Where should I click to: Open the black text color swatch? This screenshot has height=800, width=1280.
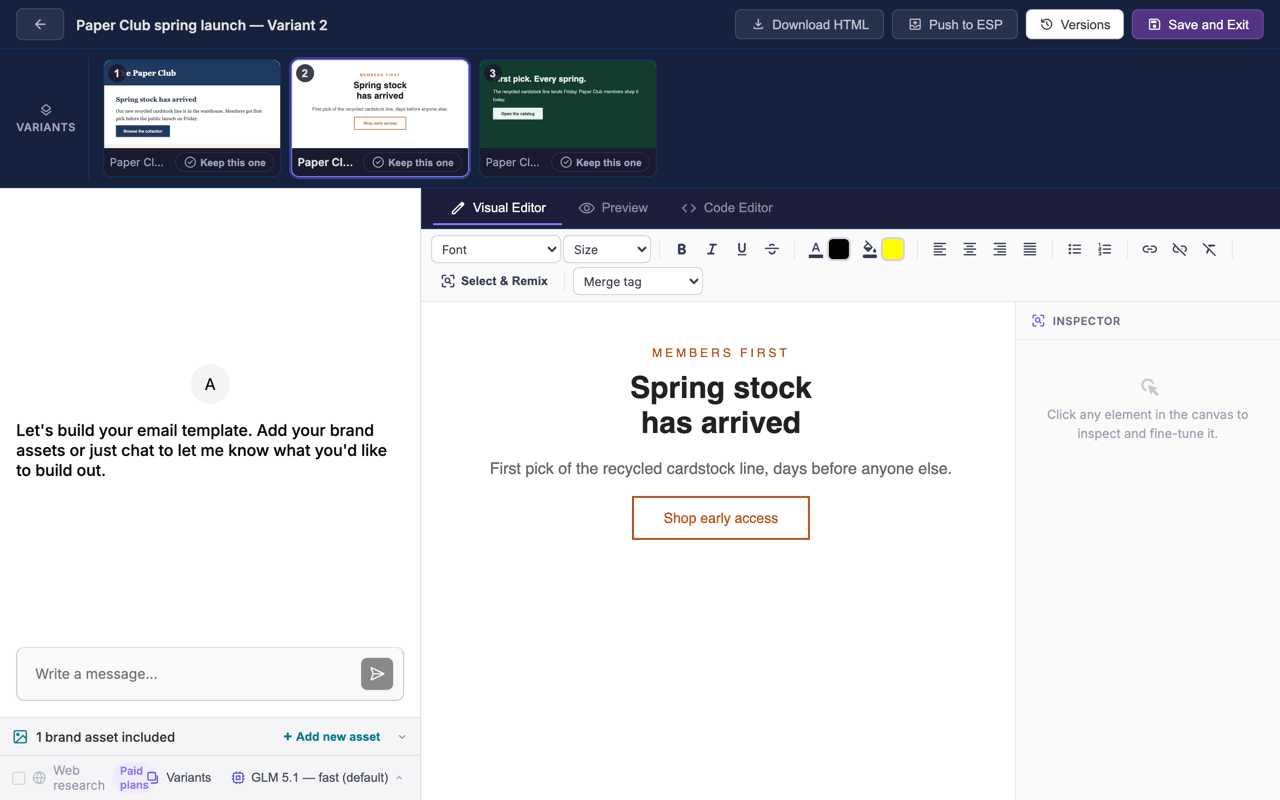click(839, 249)
